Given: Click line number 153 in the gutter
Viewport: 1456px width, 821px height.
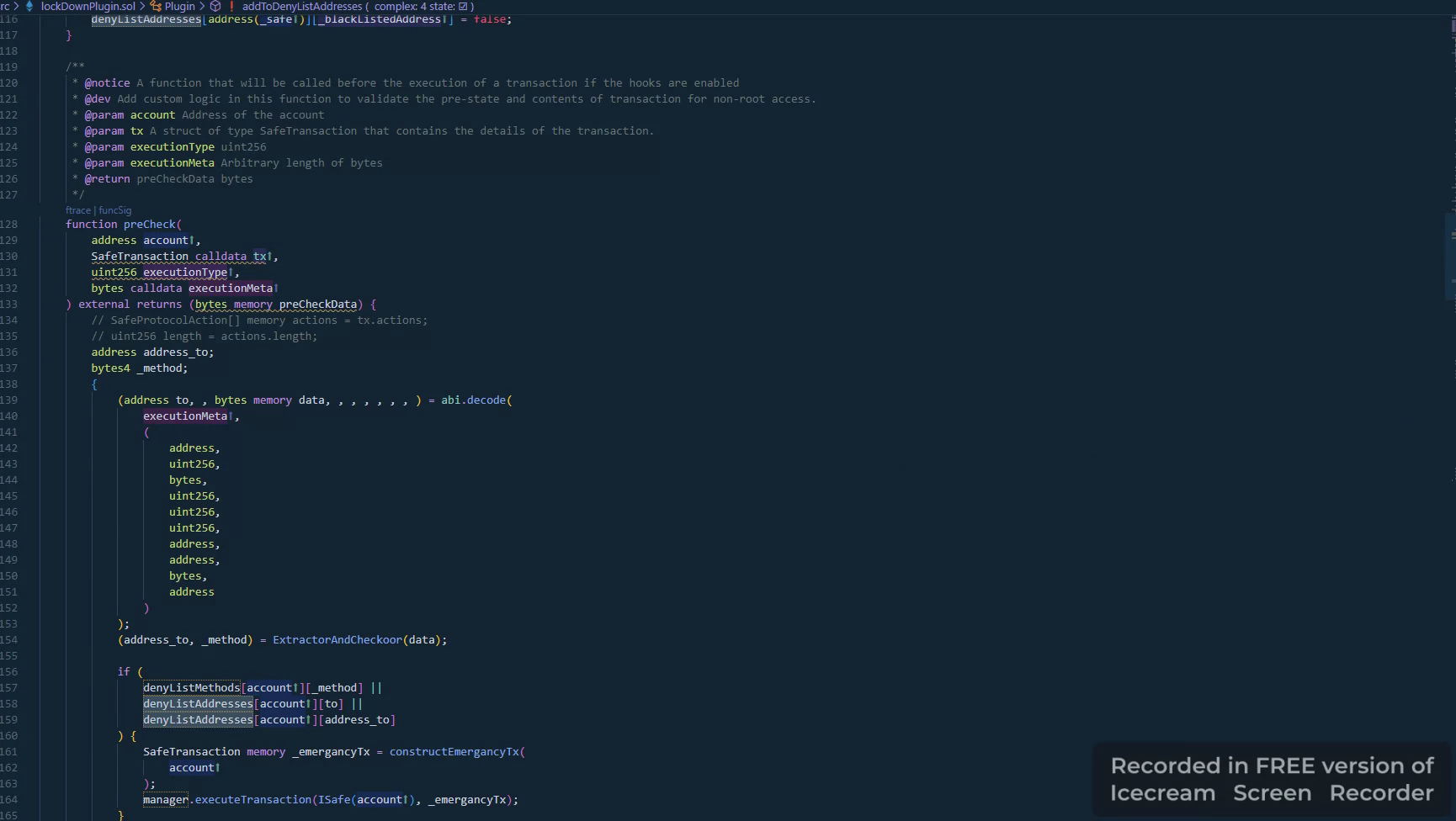Looking at the screenshot, I should 9,624.
